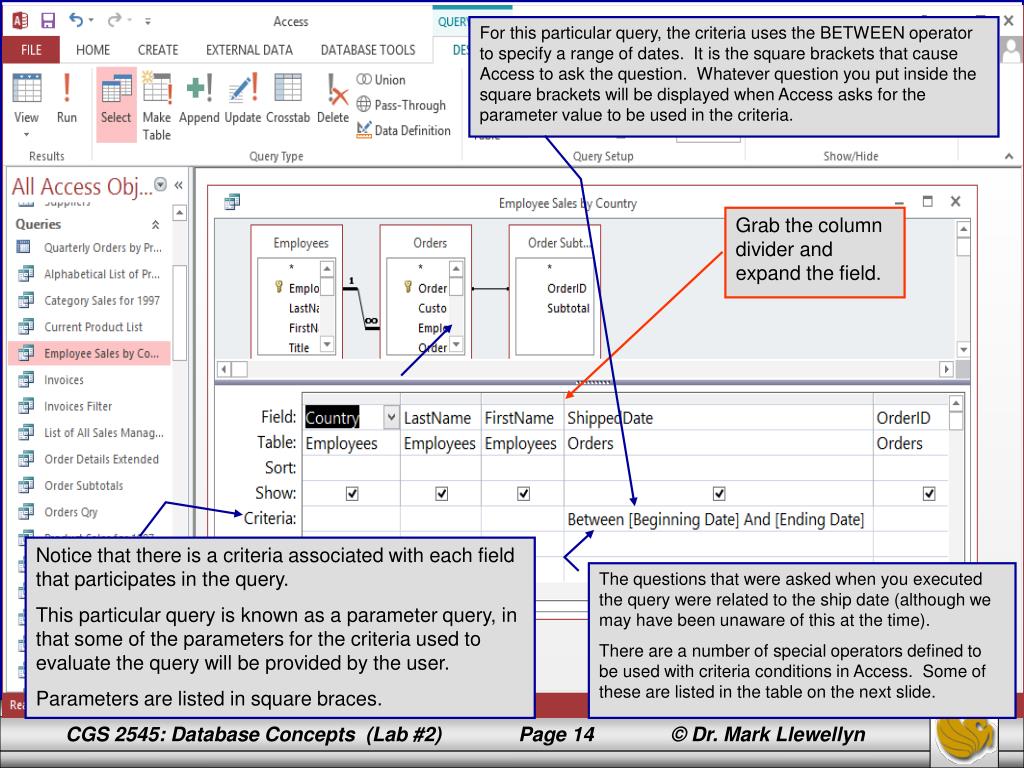Open Customize Quick Access Toolbar dropdown
This screenshot has width=1024, height=768.
tap(148, 21)
